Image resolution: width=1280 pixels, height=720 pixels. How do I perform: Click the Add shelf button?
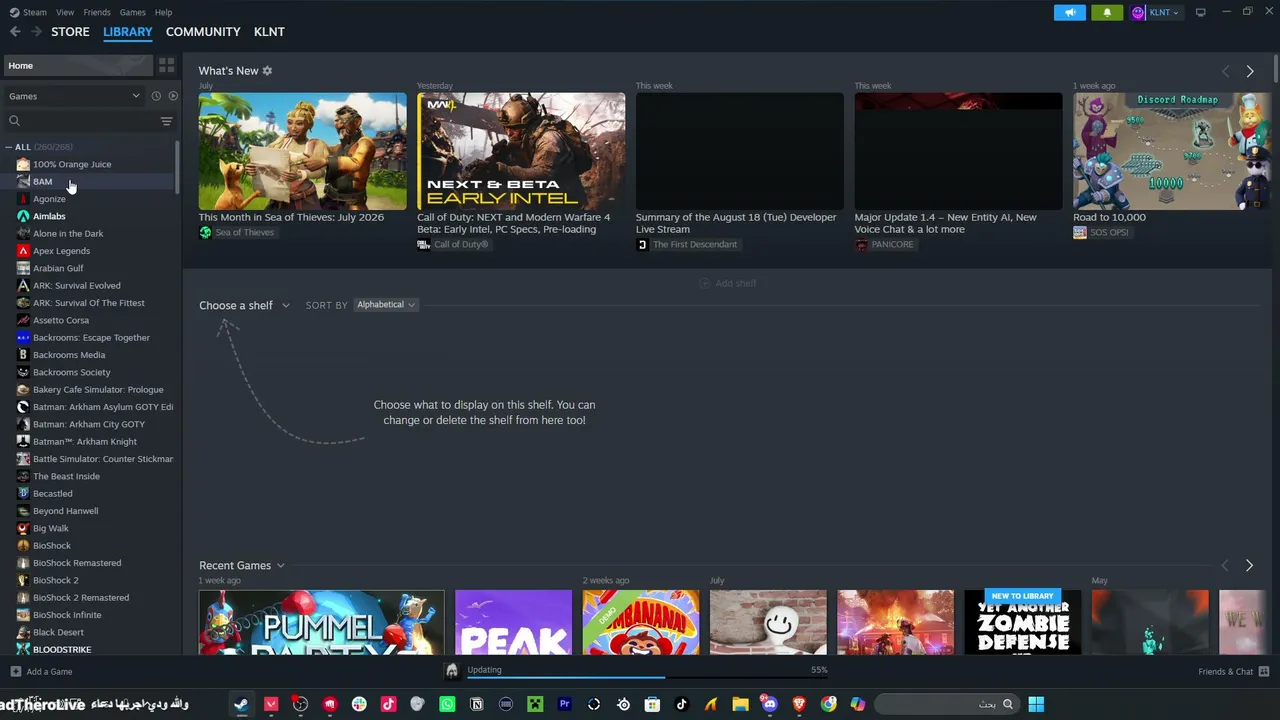point(727,283)
